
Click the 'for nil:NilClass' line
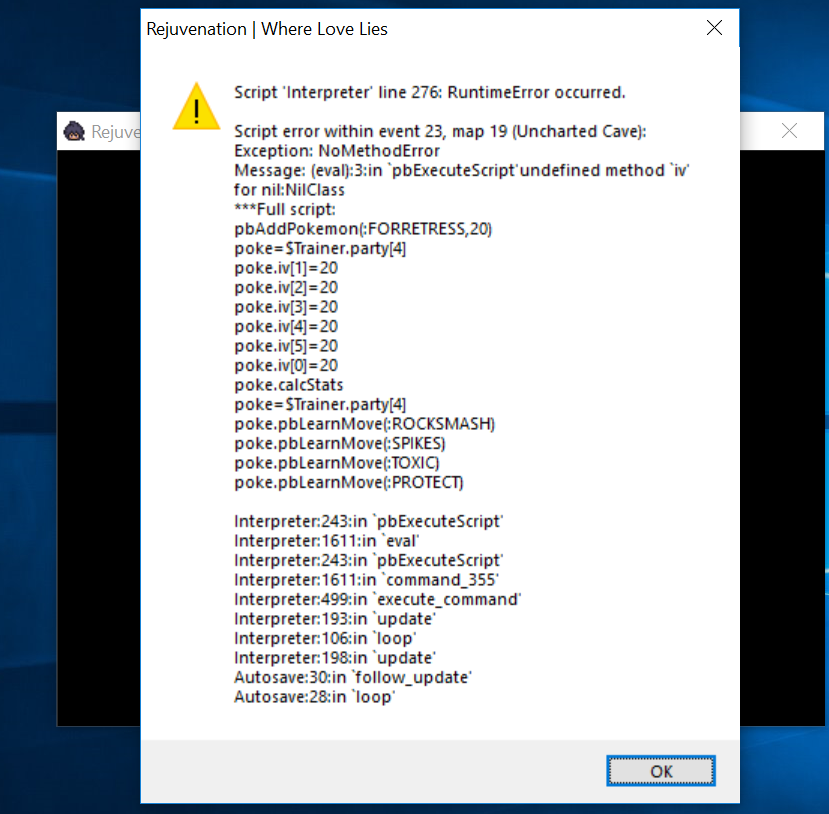click(289, 190)
